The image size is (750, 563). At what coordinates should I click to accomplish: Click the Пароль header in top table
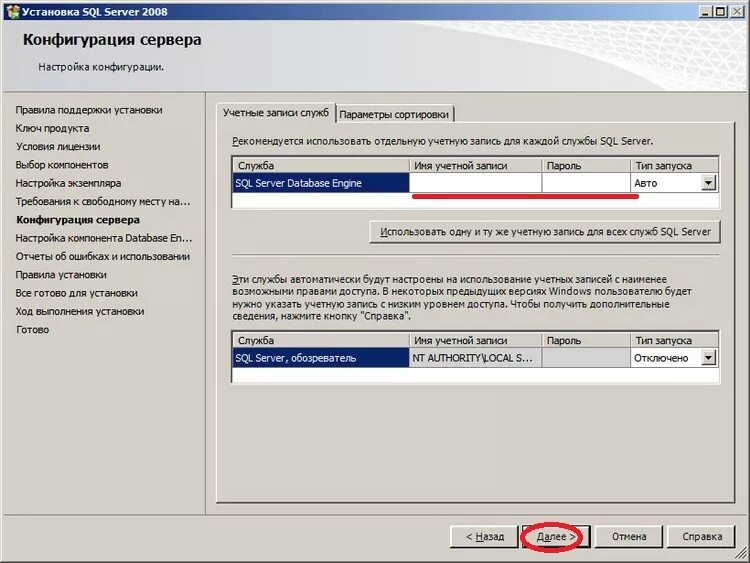coord(586,166)
